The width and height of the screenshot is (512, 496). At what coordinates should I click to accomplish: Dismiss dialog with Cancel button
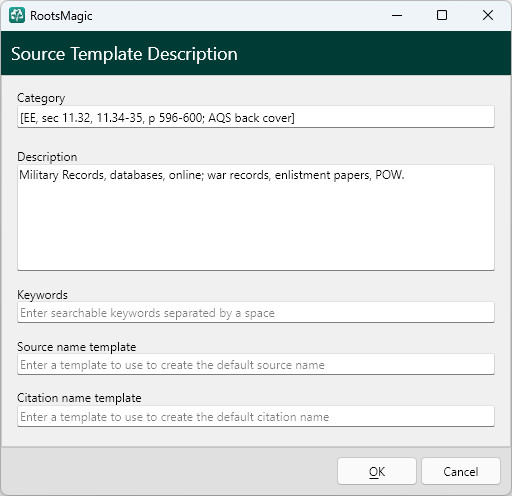point(461,471)
